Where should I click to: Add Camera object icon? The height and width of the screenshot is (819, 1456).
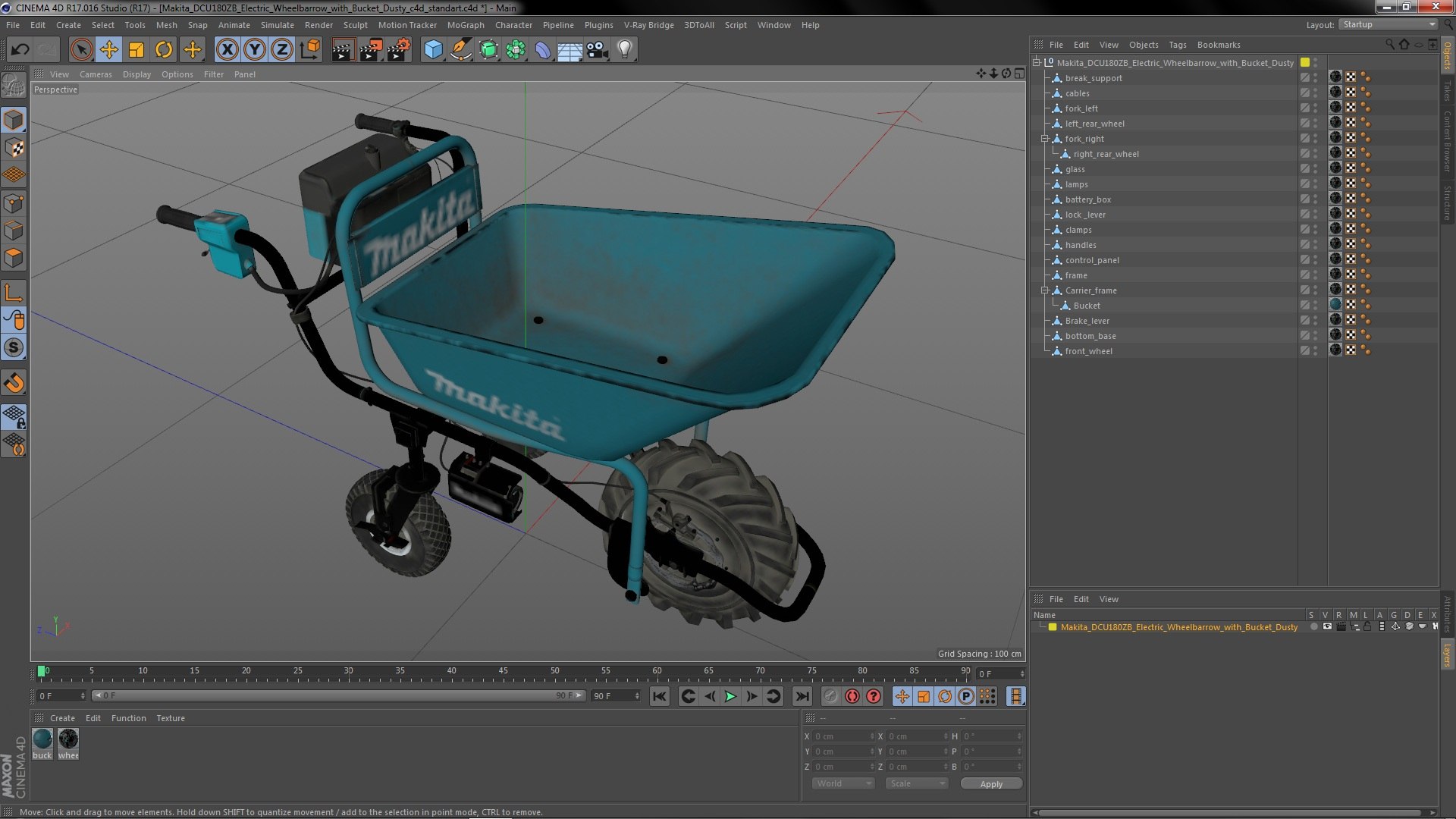click(598, 50)
